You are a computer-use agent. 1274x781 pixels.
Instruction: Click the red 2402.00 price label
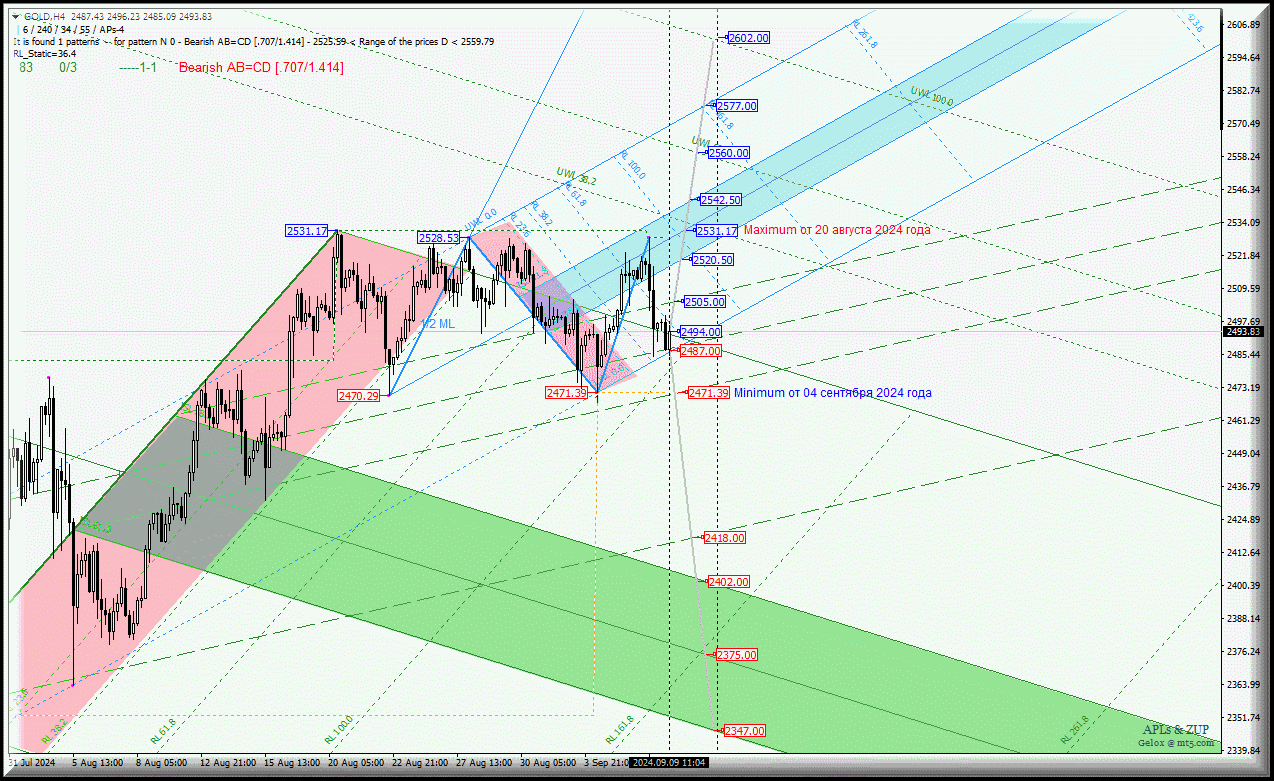point(728,582)
